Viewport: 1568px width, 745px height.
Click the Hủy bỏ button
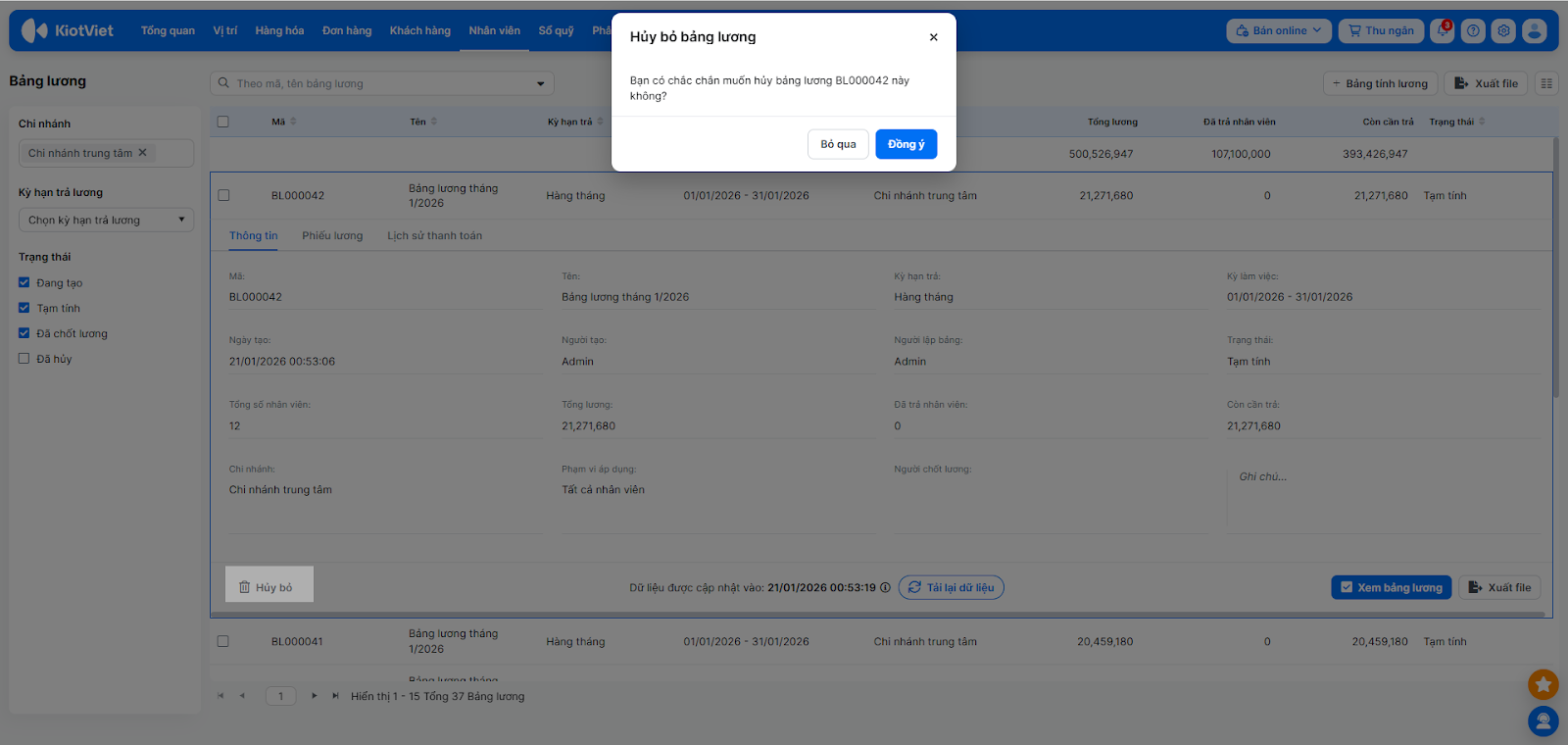269,587
